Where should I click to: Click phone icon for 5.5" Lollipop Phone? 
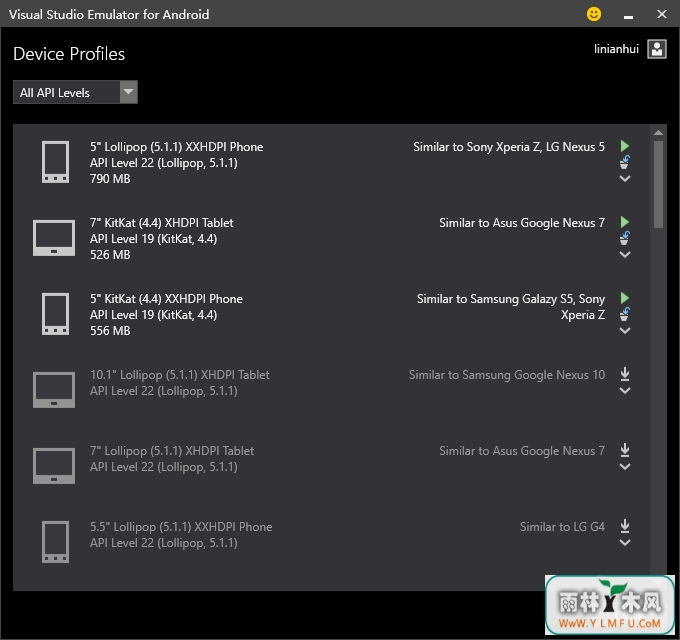click(x=55, y=542)
